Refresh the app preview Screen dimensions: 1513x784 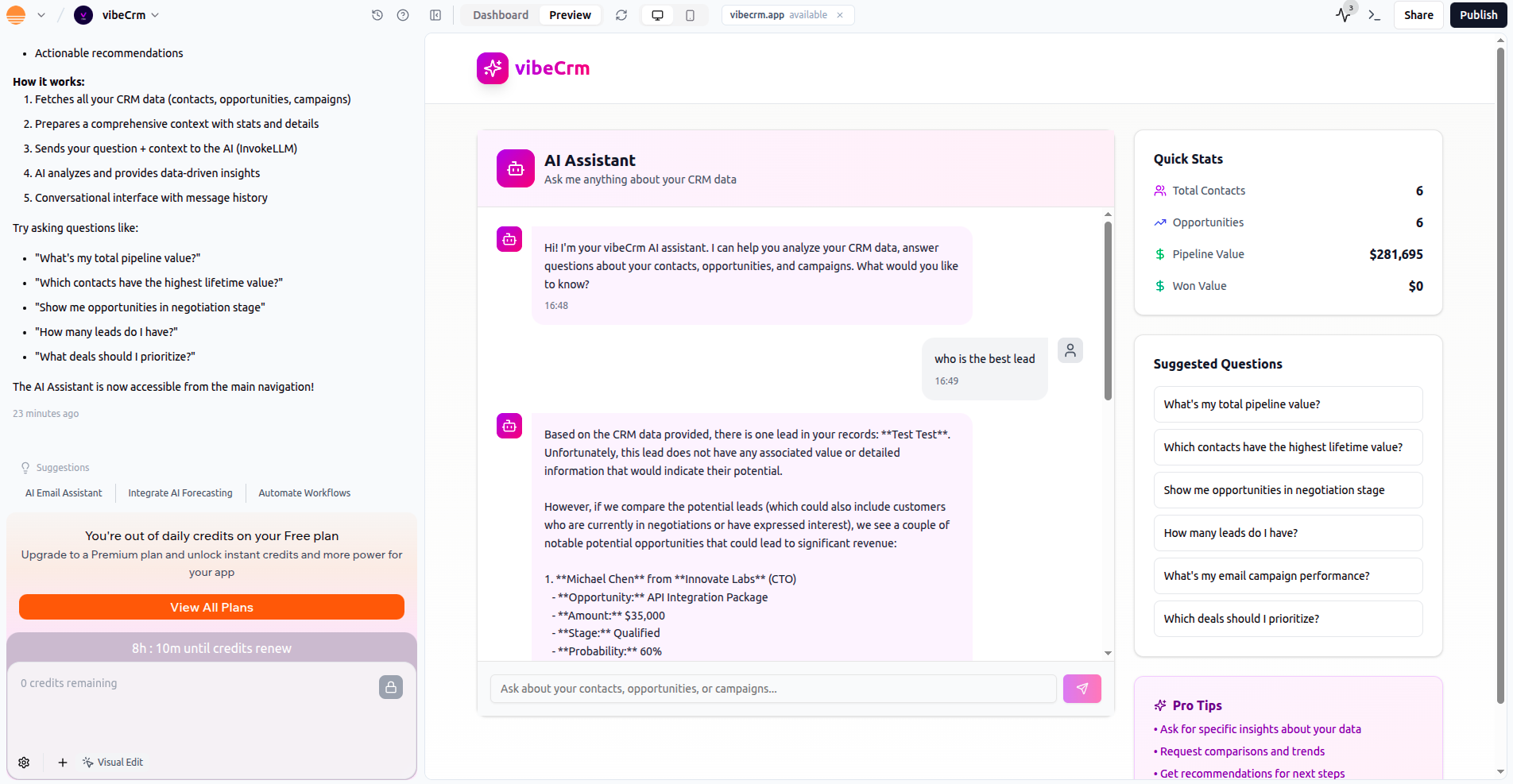(621, 15)
